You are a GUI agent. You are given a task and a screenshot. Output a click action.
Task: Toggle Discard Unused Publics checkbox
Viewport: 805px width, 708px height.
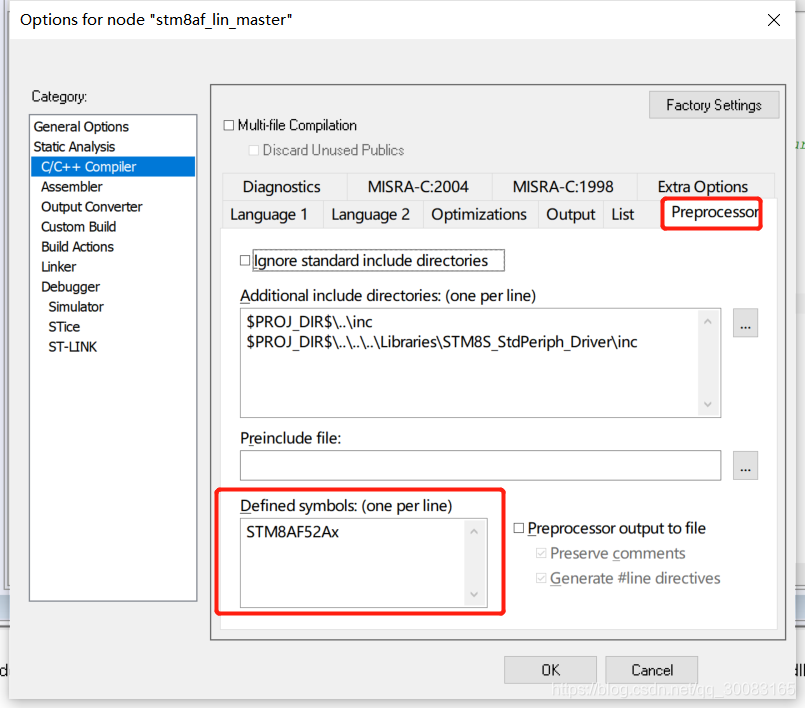254,150
